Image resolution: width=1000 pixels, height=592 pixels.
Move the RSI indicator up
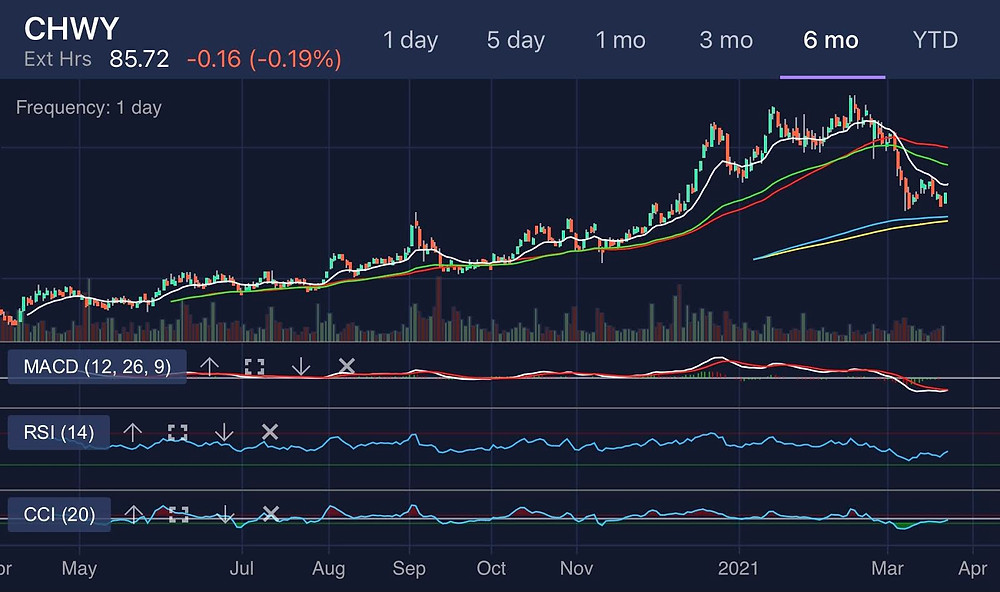click(133, 433)
